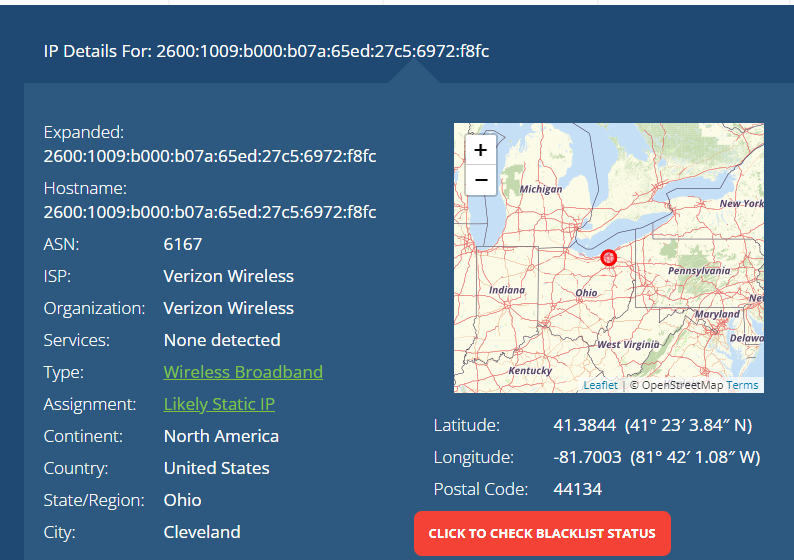794x560 pixels.
Task: Click to check blacklist status button
Action: [x=542, y=533]
